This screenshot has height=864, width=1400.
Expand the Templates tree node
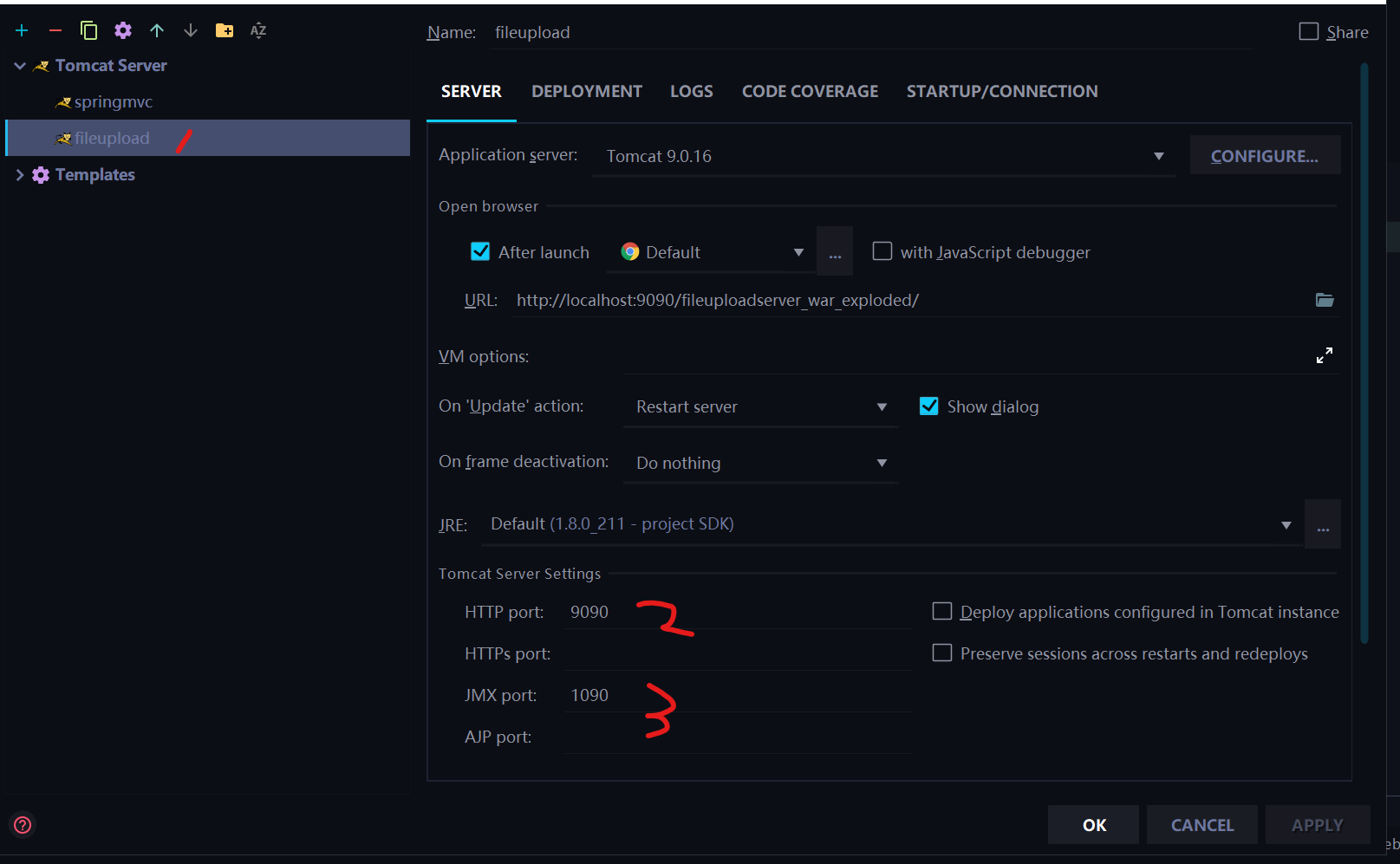pos(20,175)
